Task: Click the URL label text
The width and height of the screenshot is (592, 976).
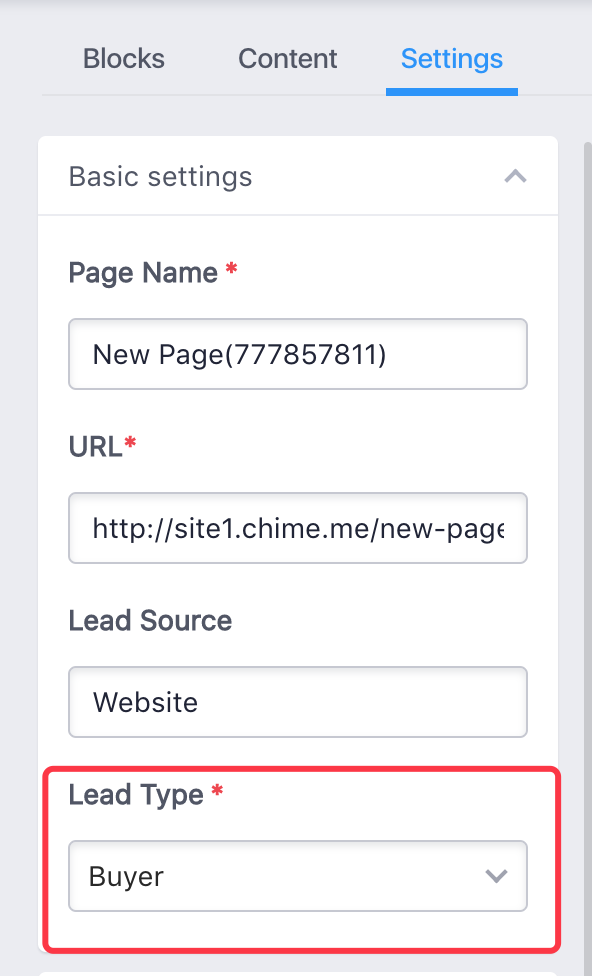Action: click(x=95, y=447)
